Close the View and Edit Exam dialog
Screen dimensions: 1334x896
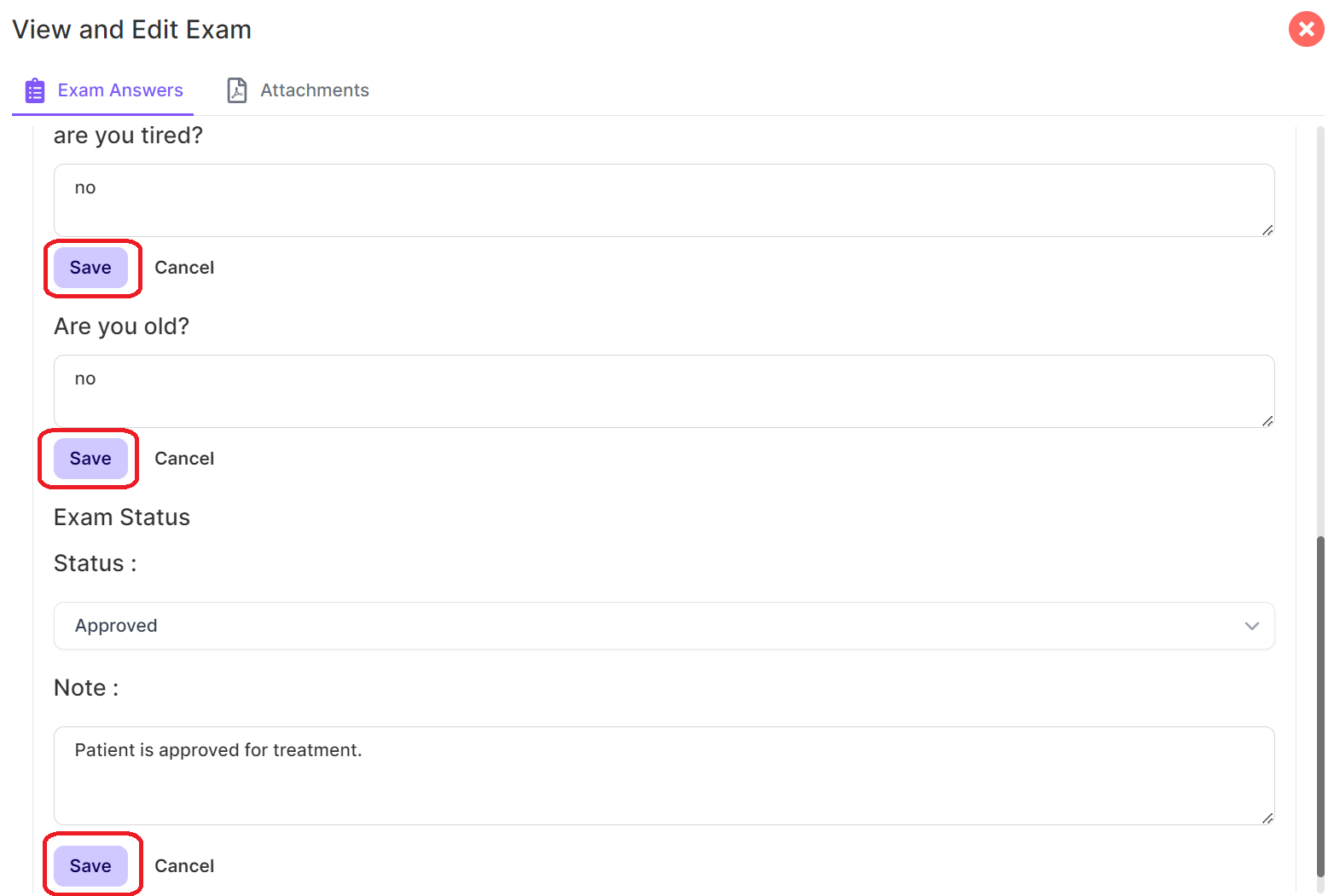point(1306,30)
